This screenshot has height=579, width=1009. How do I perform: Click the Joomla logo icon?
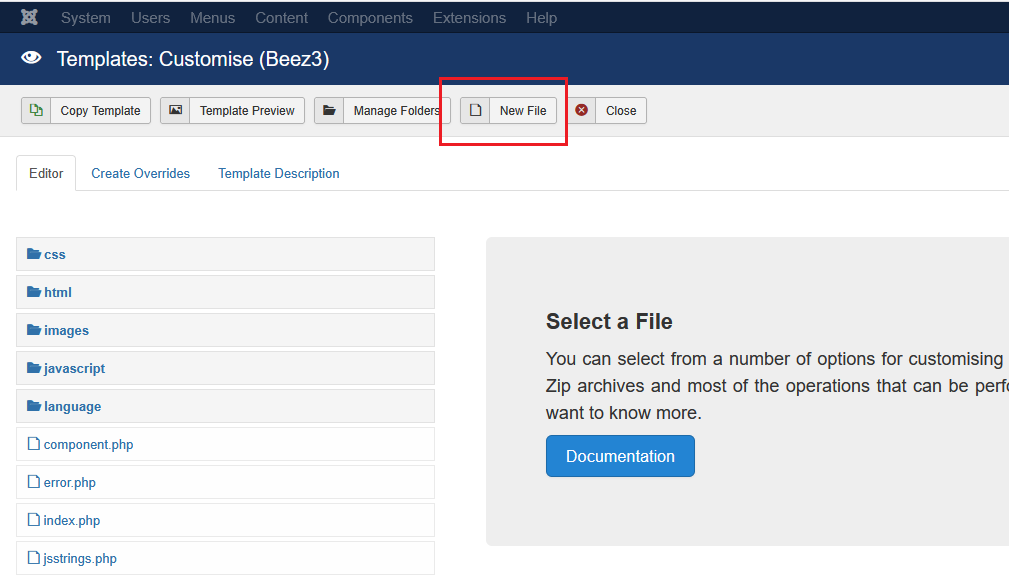pyautogui.click(x=29, y=17)
